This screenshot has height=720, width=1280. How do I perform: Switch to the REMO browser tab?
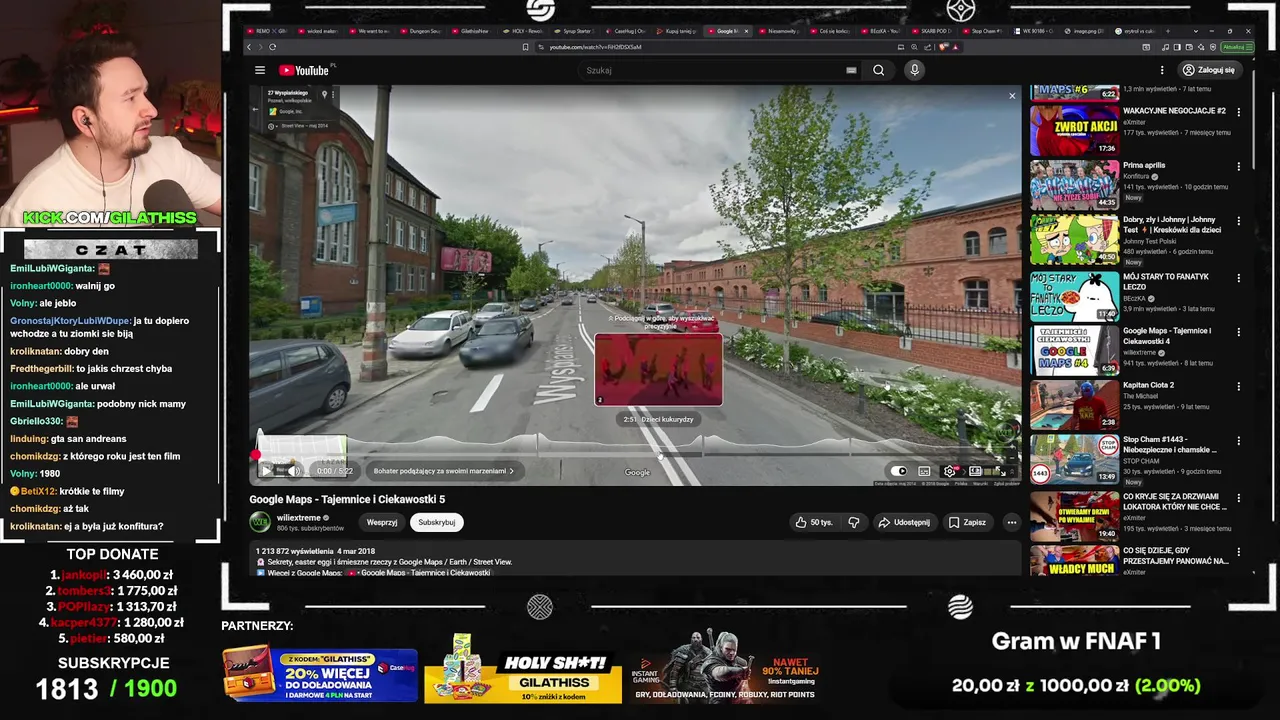pyautogui.click(x=267, y=31)
